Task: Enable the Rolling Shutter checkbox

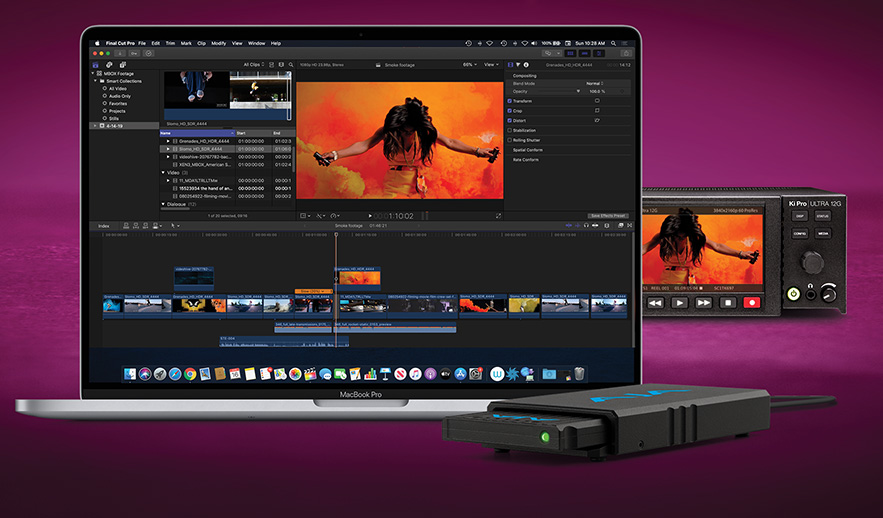Action: click(x=510, y=140)
